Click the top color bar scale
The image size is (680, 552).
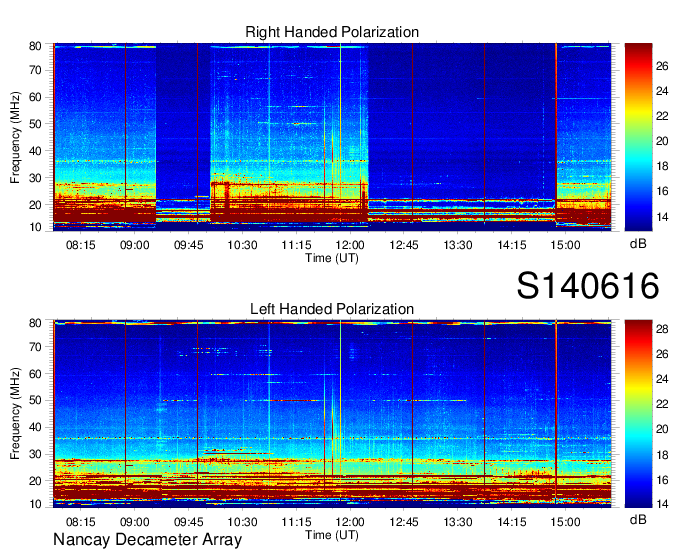(638, 137)
